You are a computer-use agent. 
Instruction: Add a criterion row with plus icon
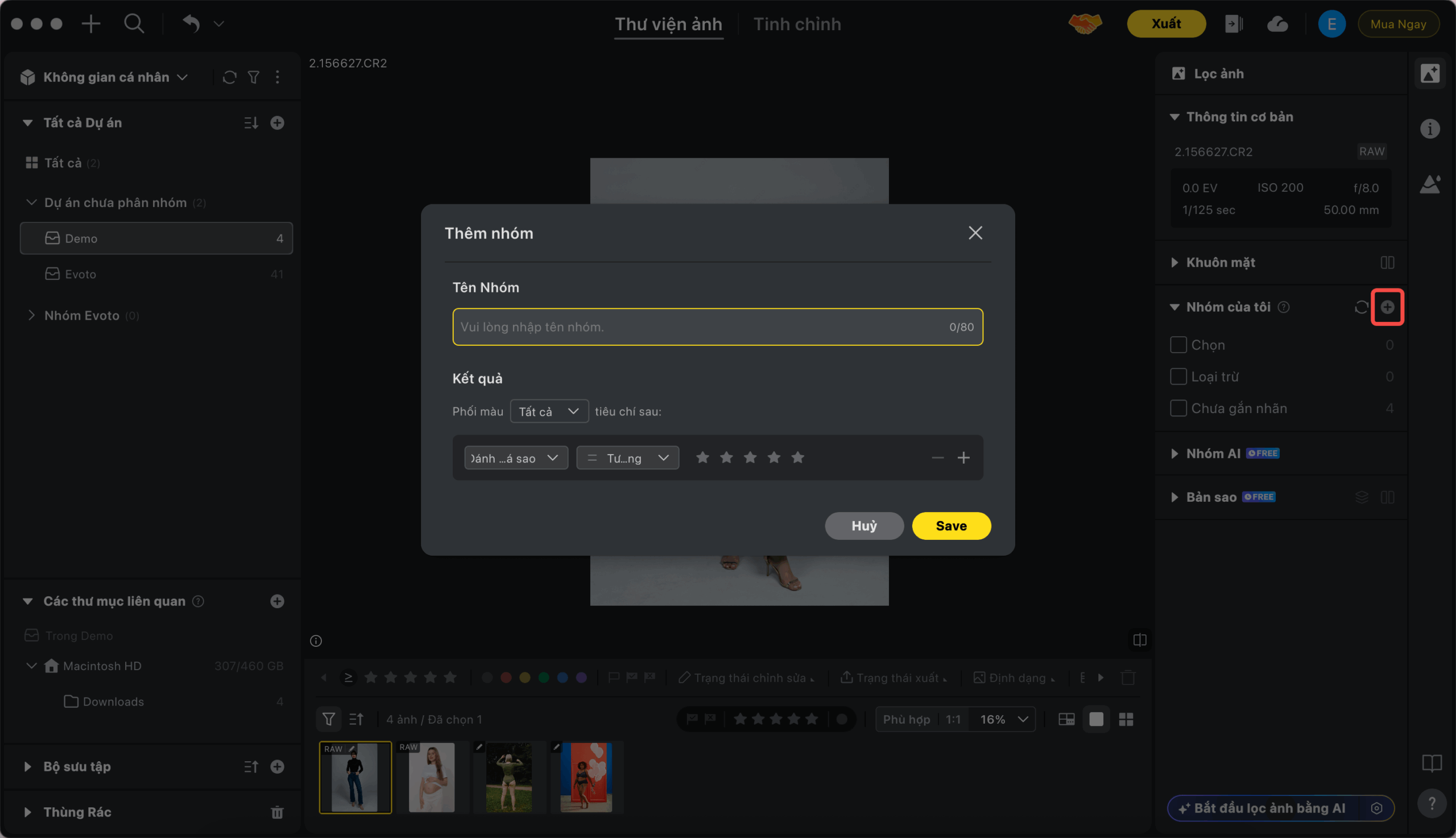pyautogui.click(x=963, y=457)
